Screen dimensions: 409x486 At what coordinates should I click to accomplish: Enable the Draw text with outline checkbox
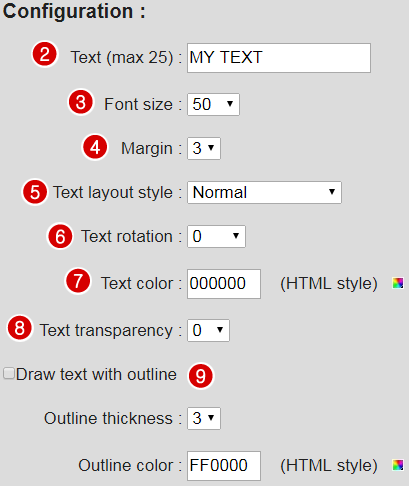click(9, 373)
